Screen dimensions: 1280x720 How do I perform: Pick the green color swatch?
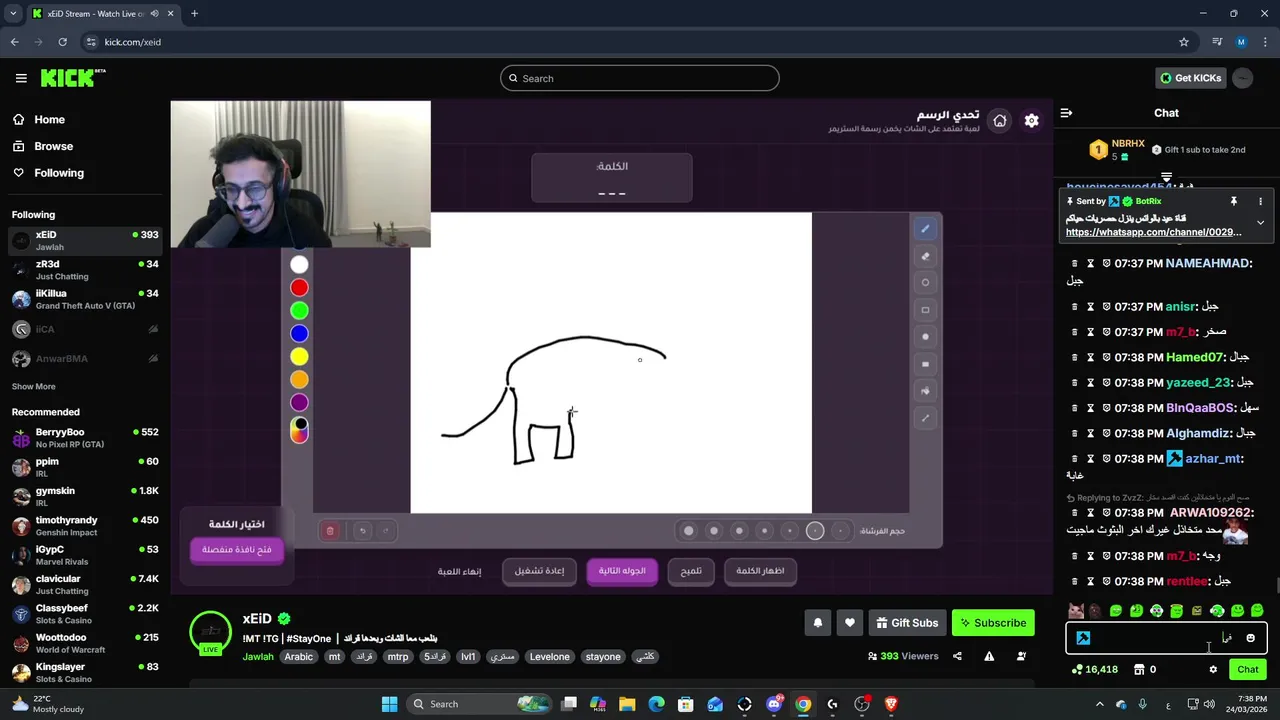point(299,311)
